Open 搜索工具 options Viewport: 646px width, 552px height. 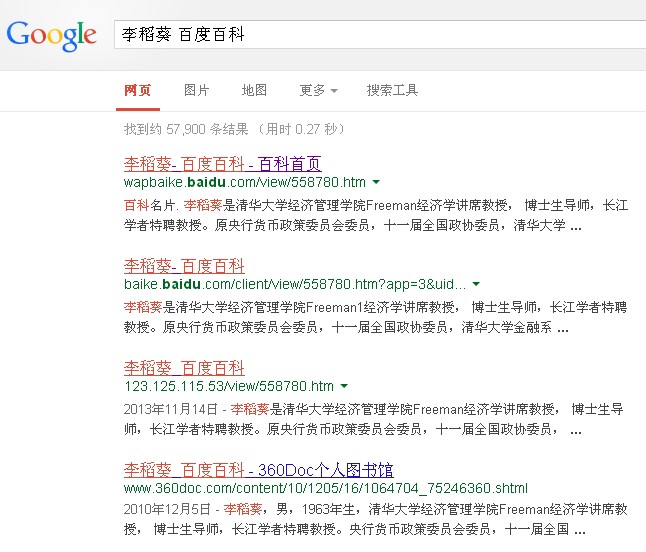392,90
